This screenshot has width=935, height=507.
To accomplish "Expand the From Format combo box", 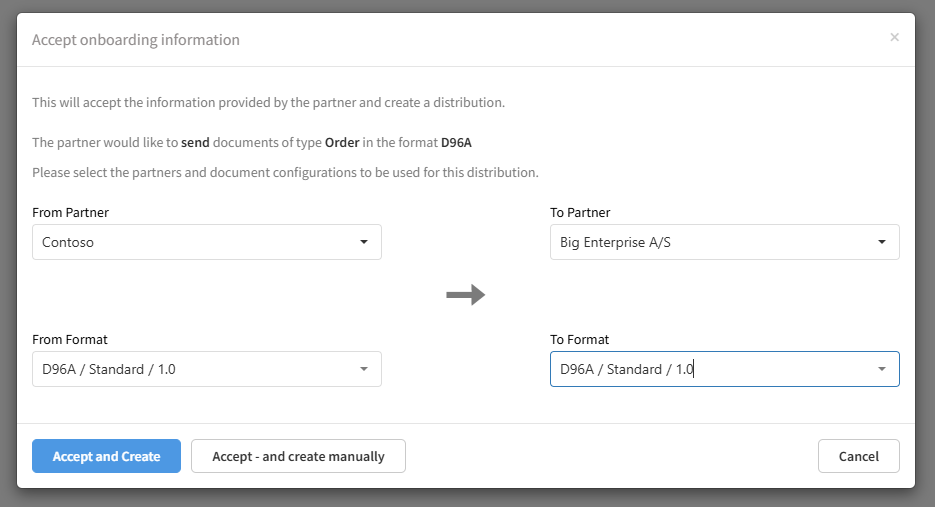I will pyautogui.click(x=200, y=369).
